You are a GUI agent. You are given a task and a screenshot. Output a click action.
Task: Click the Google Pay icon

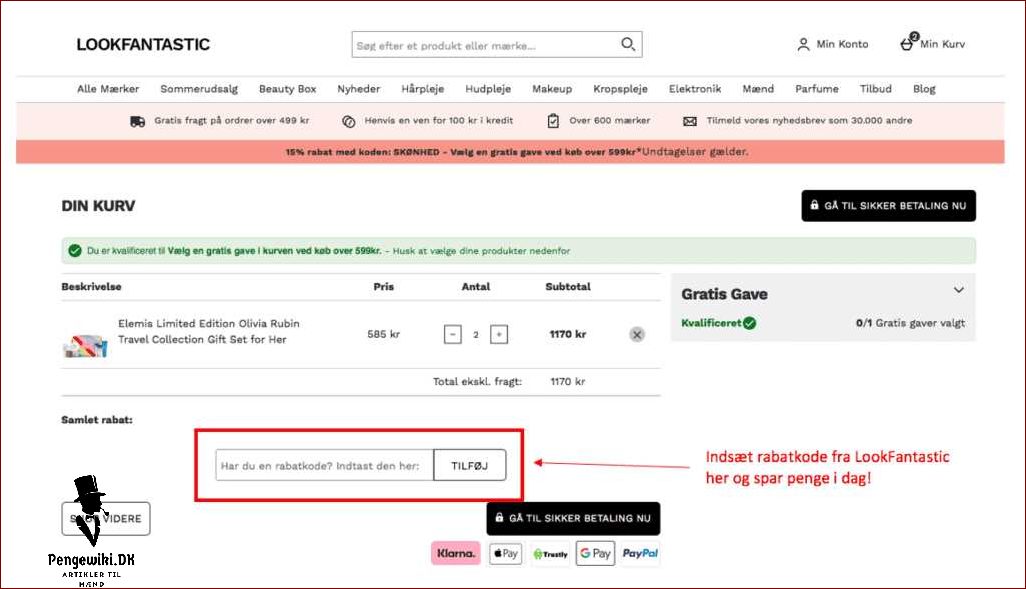(x=595, y=553)
